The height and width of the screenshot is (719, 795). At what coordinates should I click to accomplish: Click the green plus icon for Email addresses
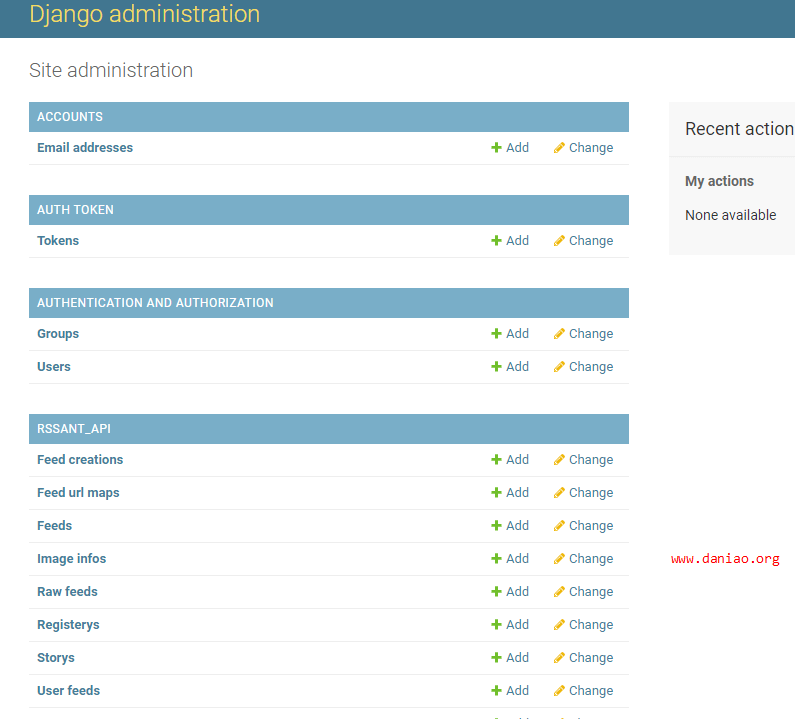click(496, 148)
